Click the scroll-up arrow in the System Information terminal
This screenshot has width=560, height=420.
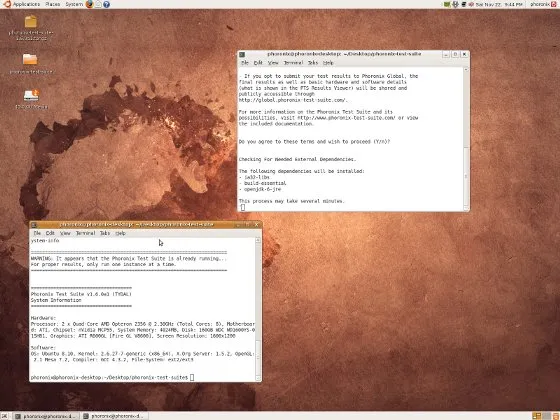click(258, 240)
